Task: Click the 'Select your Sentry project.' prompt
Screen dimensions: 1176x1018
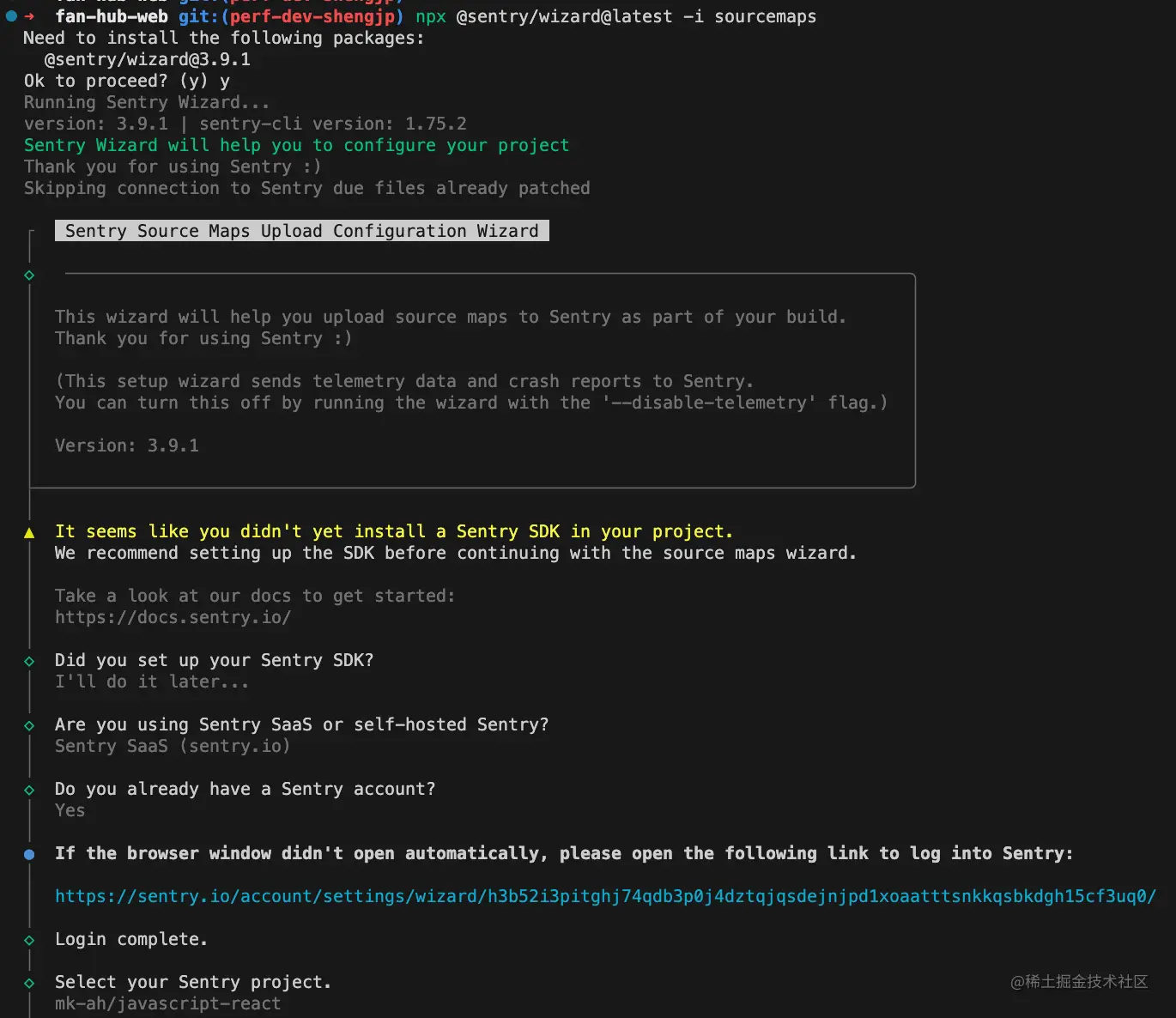Action: pyautogui.click(x=193, y=982)
